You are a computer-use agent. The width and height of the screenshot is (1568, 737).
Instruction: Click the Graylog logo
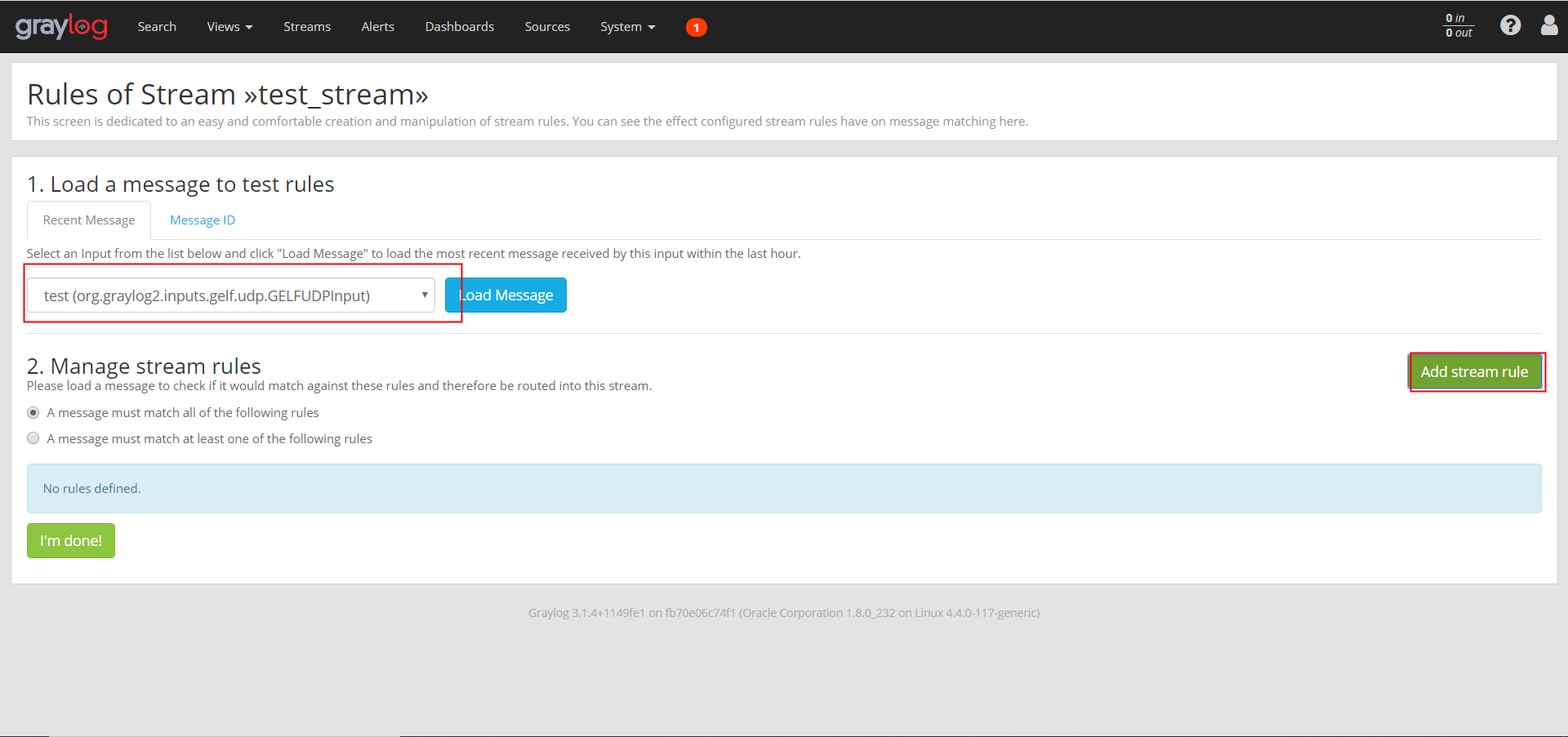pos(61,26)
